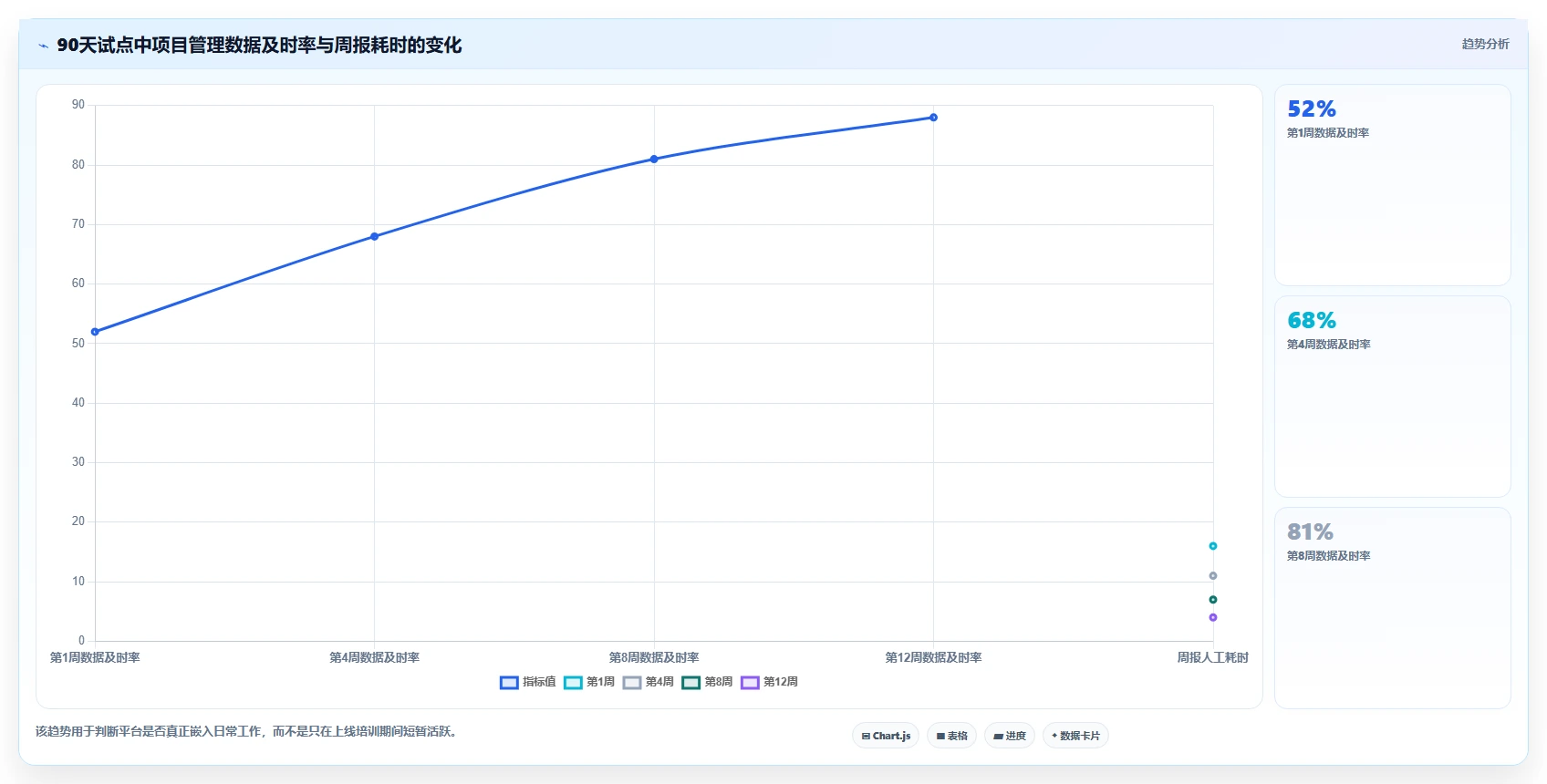Click the y-axis value 50
Image resolution: width=1547 pixels, height=784 pixels.
click(78, 343)
